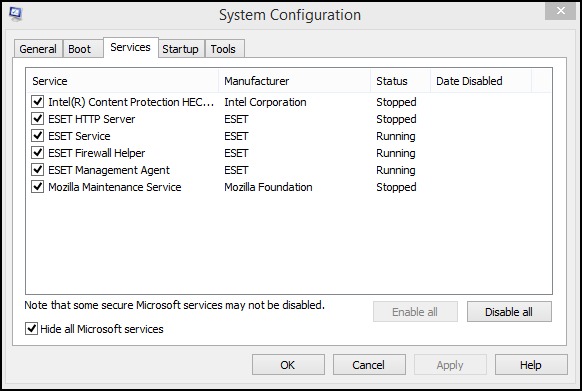Uncheck ESET HTTP Server service
The image size is (582, 391).
coord(37,118)
